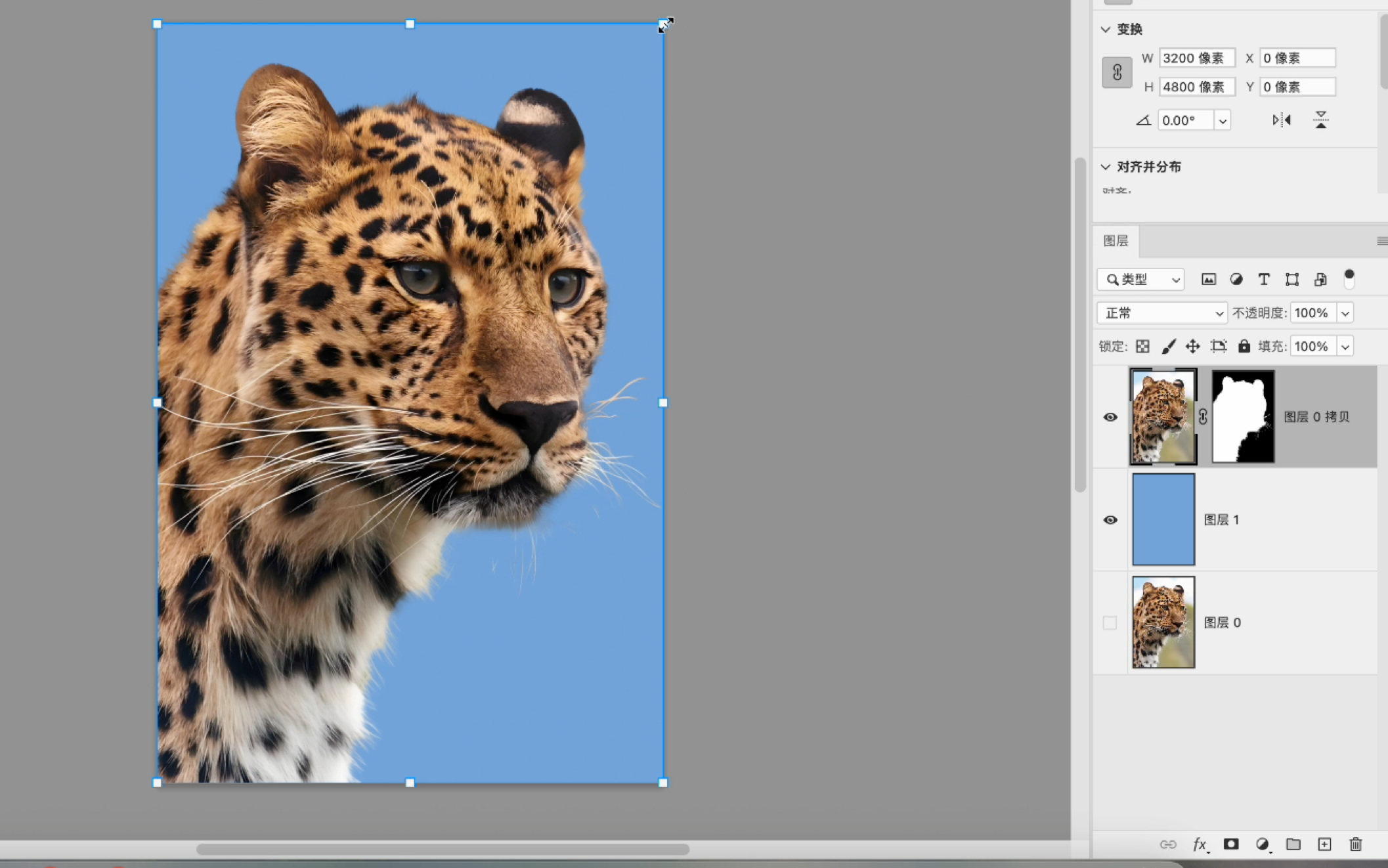The width and height of the screenshot is (1388, 868).
Task: Select the 图层 0 leopard thumbnail
Action: [x=1163, y=622]
